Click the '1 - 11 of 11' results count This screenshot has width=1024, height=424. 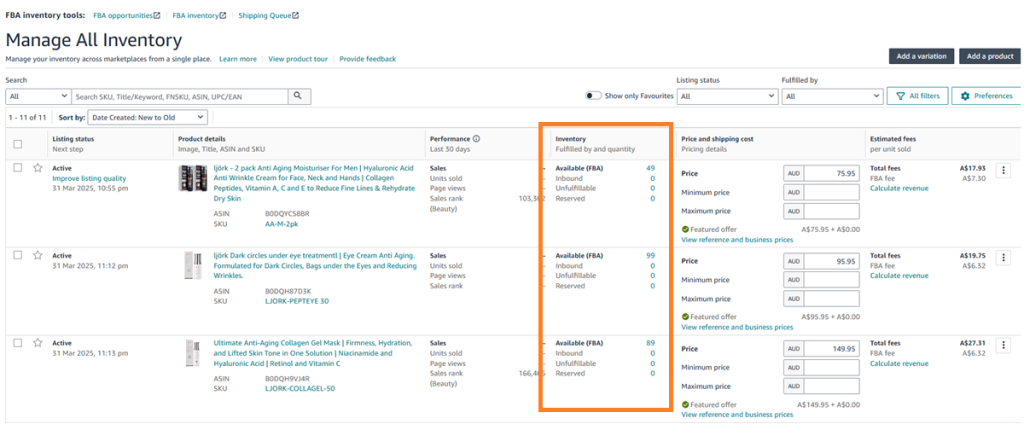pos(27,118)
